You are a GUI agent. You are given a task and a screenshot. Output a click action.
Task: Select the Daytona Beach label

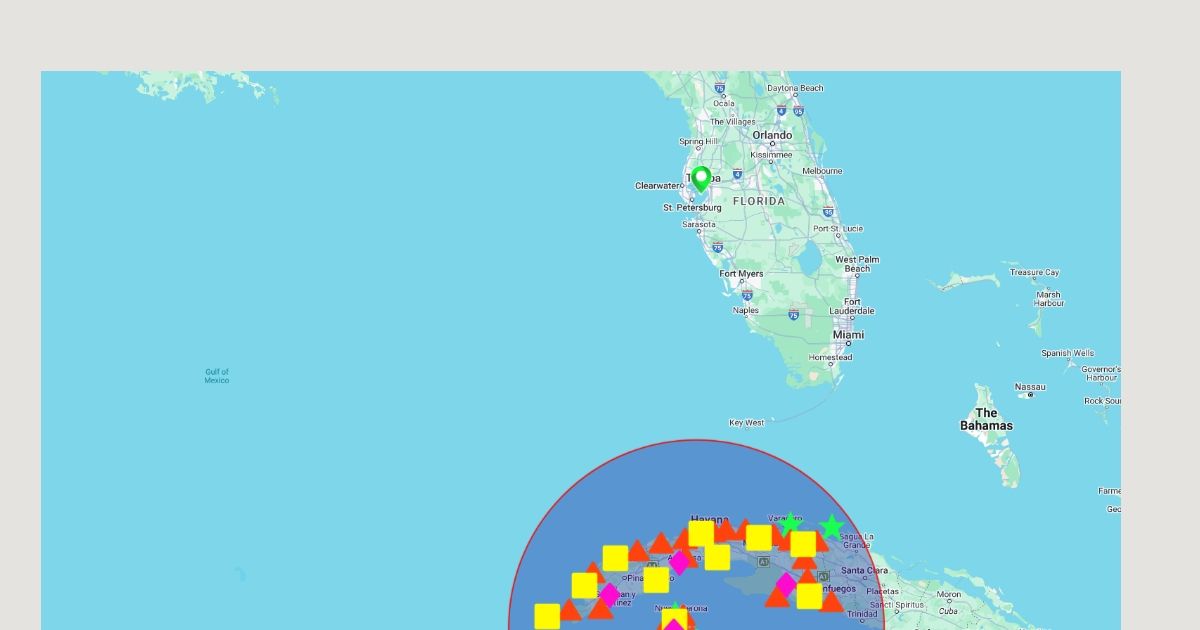tap(795, 88)
